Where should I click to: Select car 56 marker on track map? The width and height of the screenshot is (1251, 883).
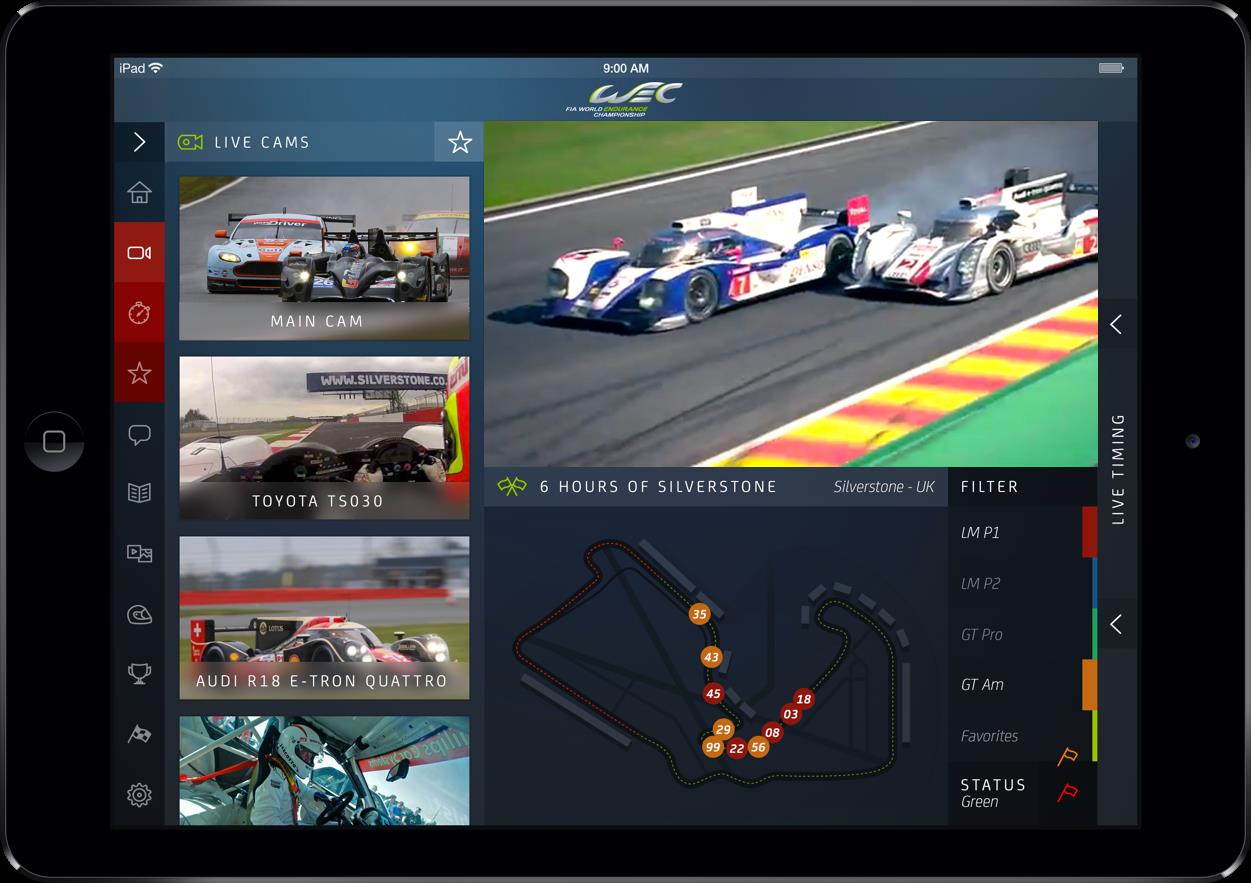[758, 747]
